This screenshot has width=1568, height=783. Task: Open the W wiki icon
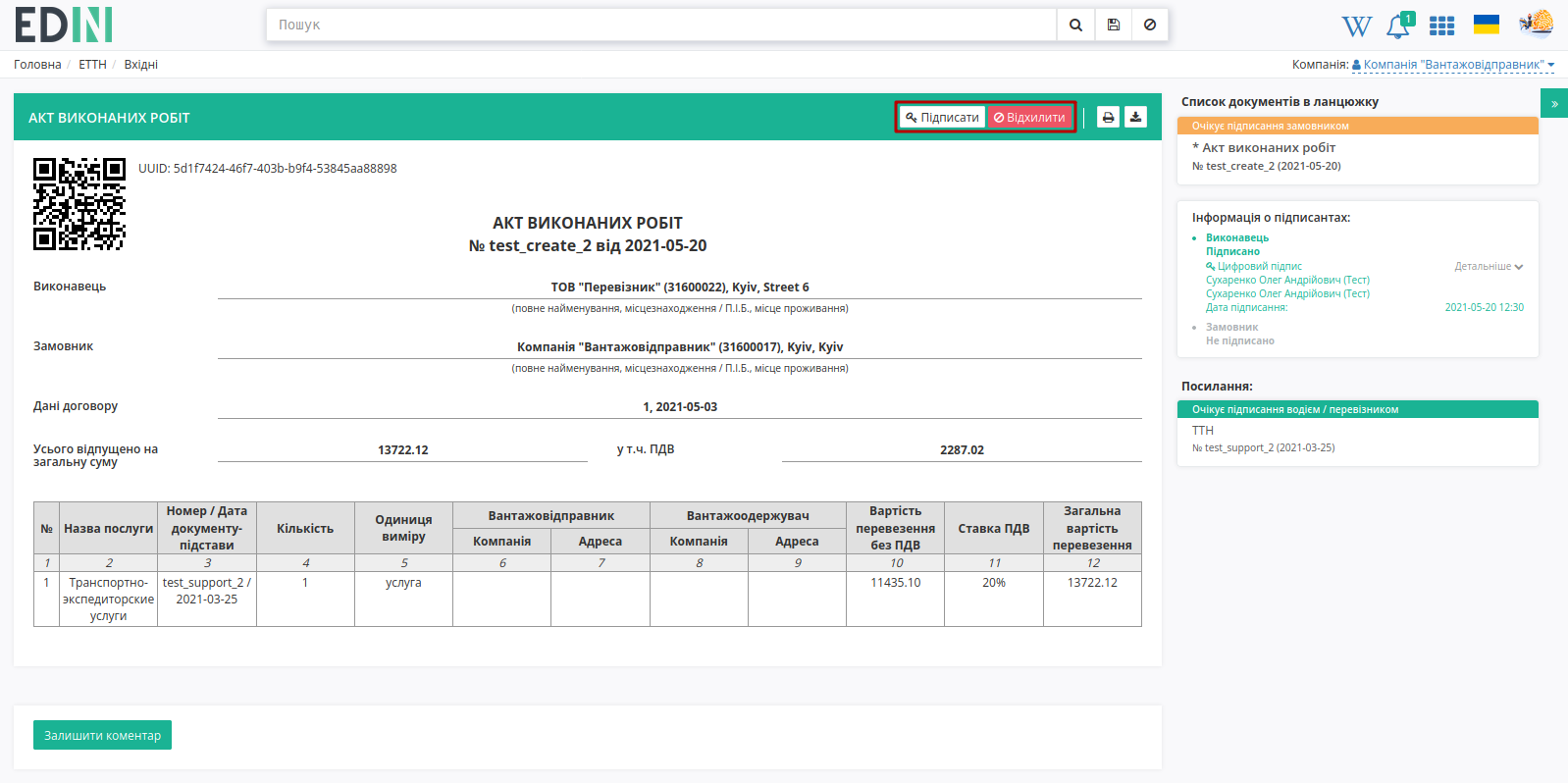click(x=1356, y=26)
